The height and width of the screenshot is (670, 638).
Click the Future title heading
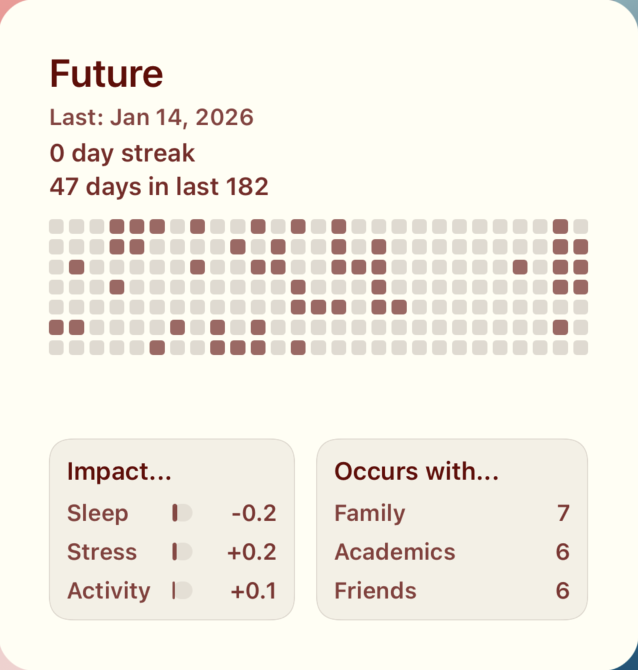[106, 74]
